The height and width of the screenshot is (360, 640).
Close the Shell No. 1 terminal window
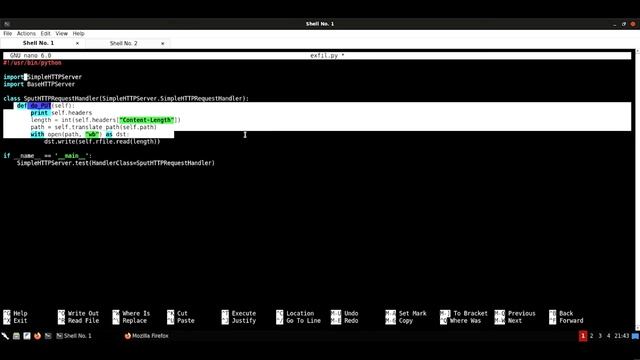[x=633, y=24]
